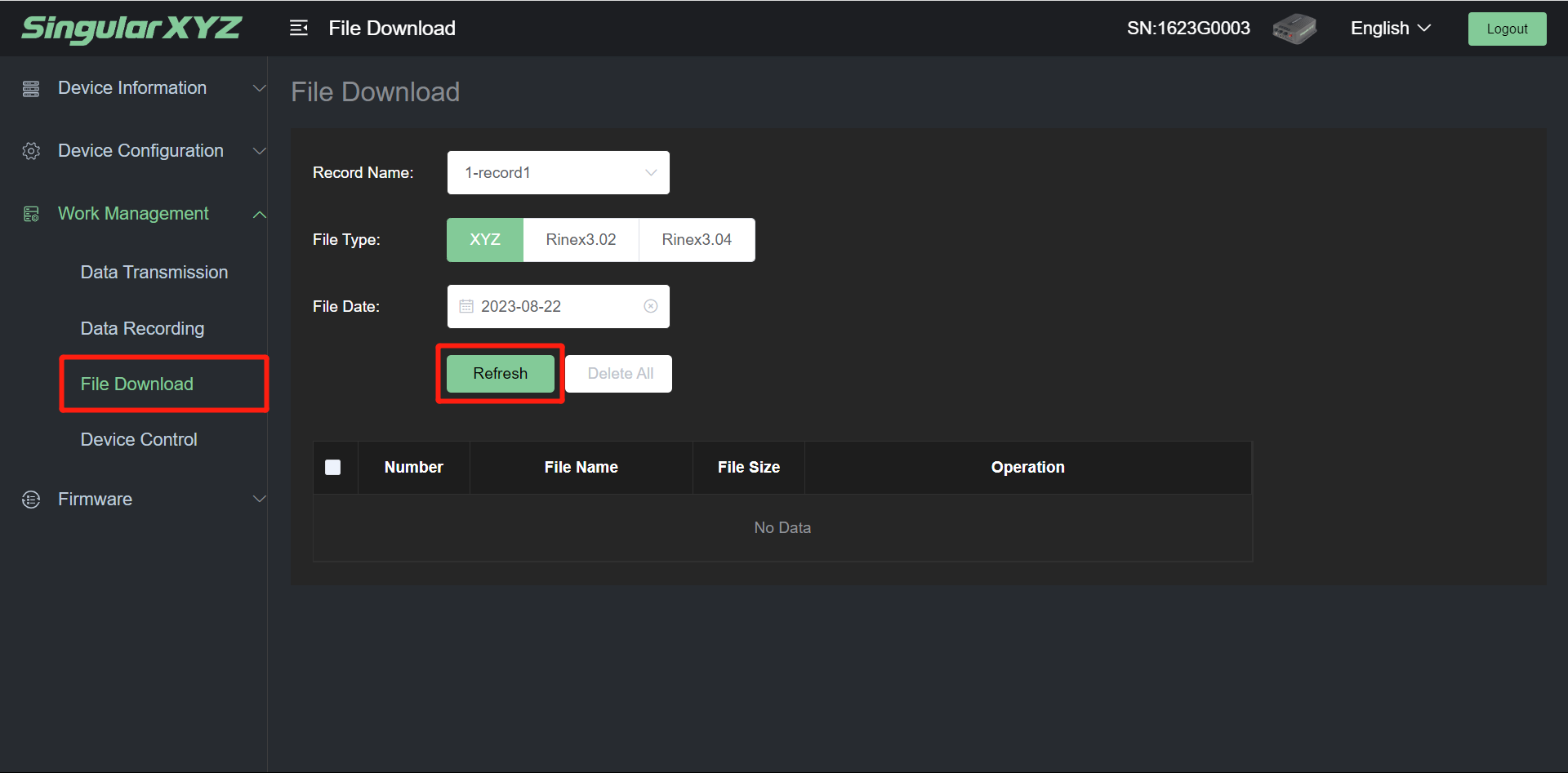
Task: Check the select-all checkbox in table header
Action: 333,468
